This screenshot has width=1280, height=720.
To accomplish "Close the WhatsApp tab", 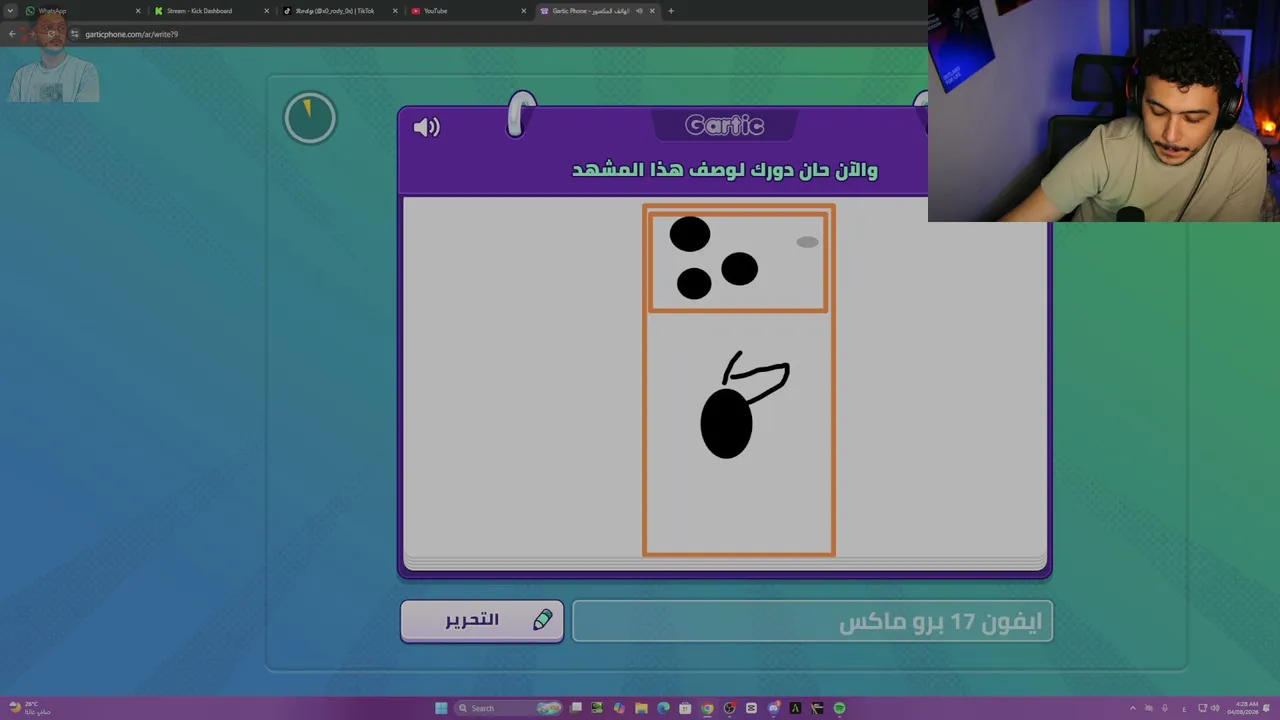I will [x=138, y=11].
